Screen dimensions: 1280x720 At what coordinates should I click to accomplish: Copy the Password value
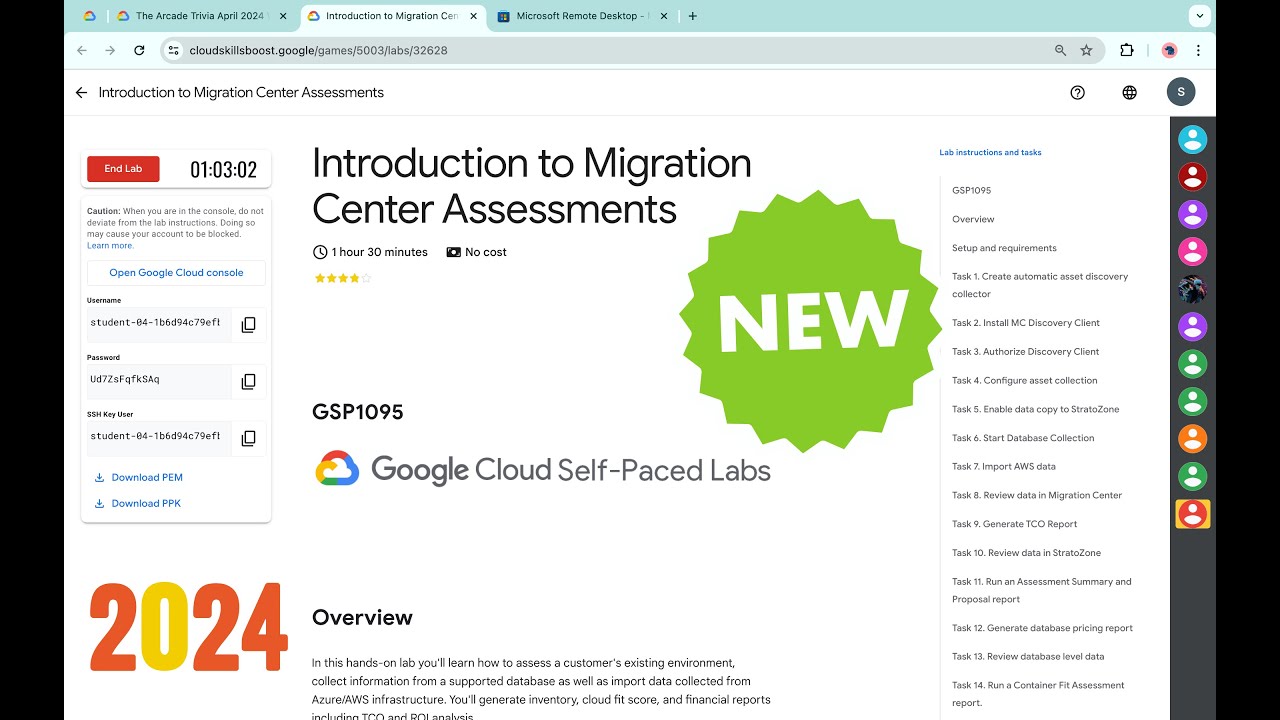pyautogui.click(x=249, y=381)
